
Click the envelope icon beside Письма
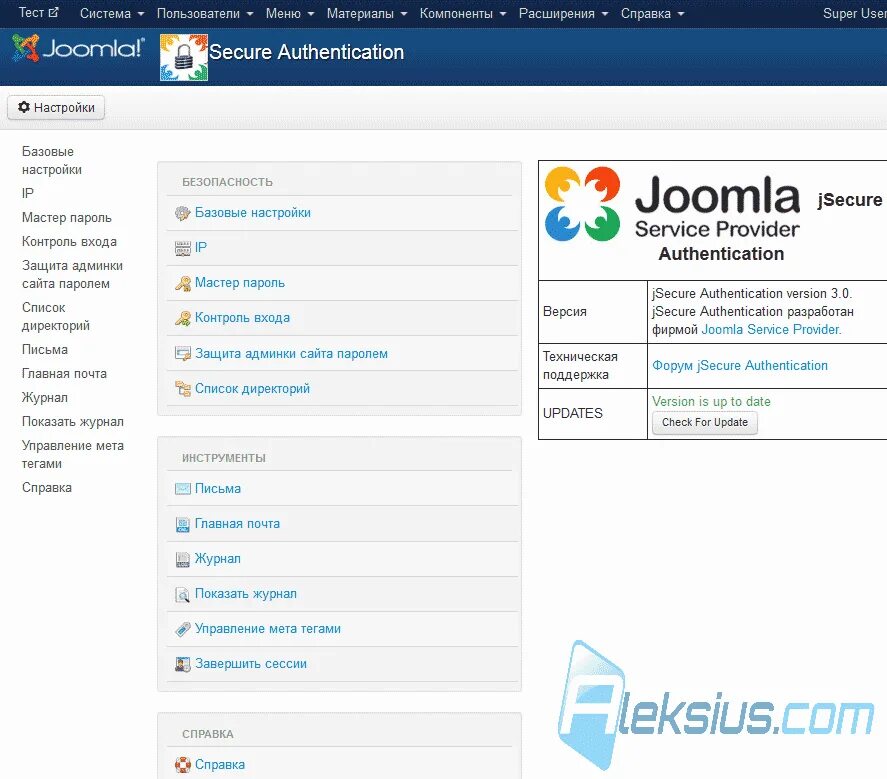click(182, 489)
